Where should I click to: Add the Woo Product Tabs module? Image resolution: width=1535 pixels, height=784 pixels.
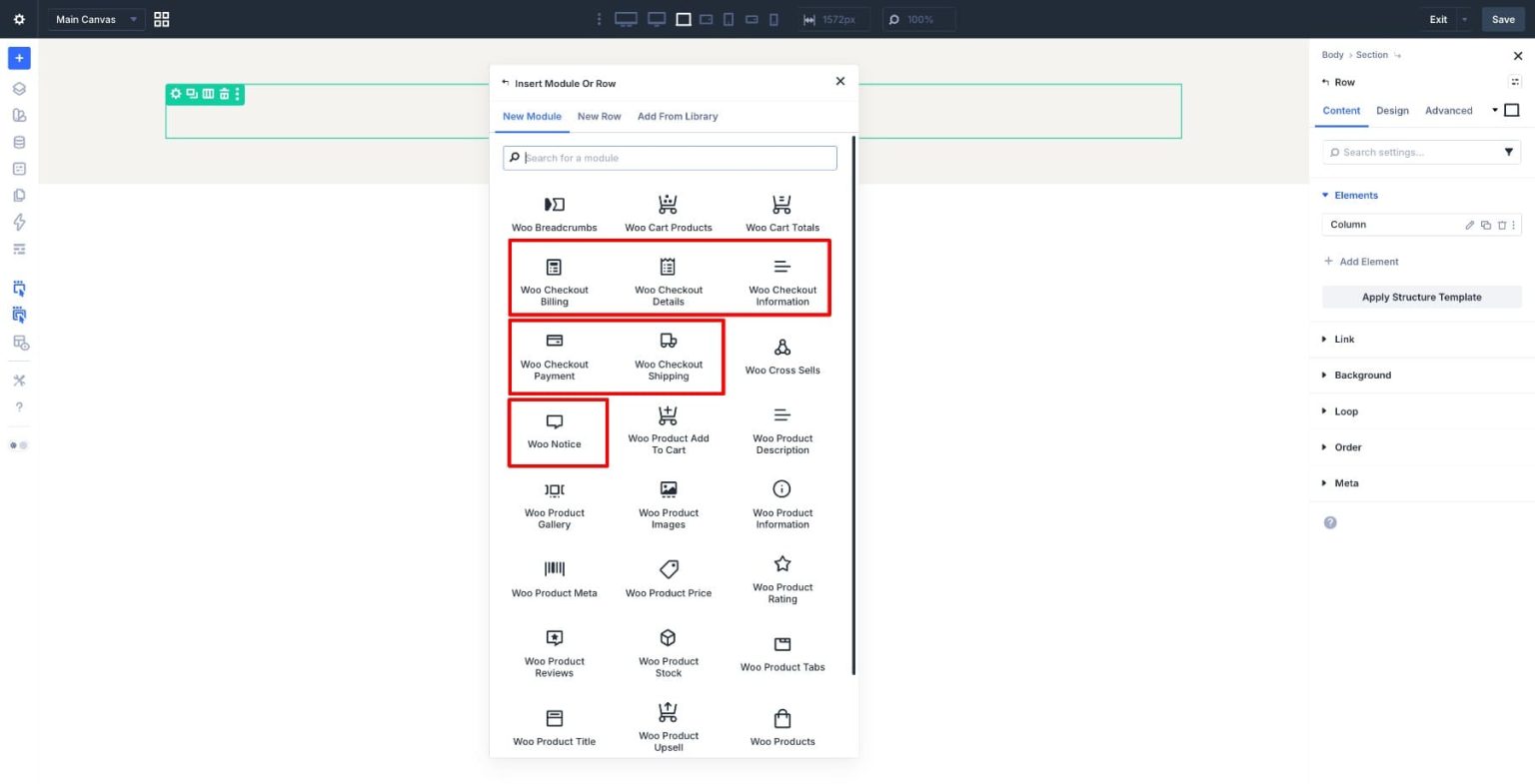point(782,654)
